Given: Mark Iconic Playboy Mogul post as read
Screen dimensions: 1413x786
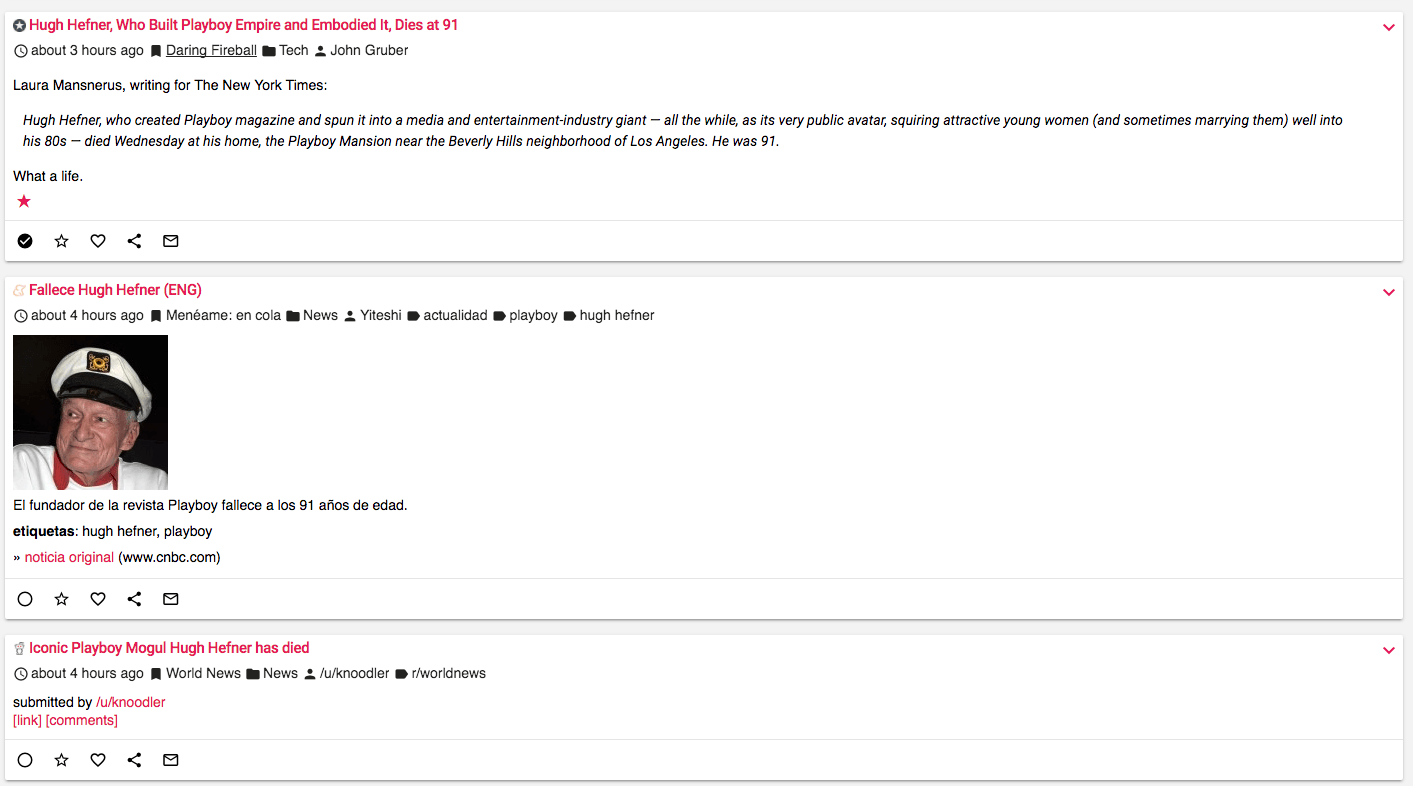Looking at the screenshot, I should point(25,760).
